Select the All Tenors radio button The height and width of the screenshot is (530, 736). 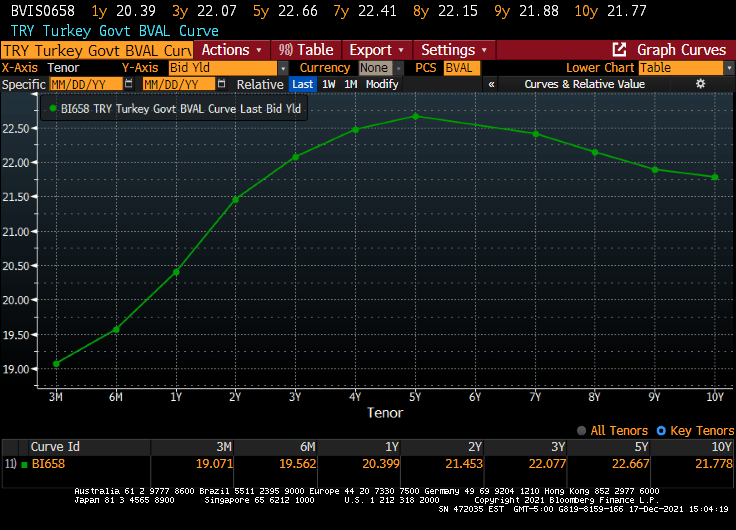pyautogui.click(x=581, y=430)
